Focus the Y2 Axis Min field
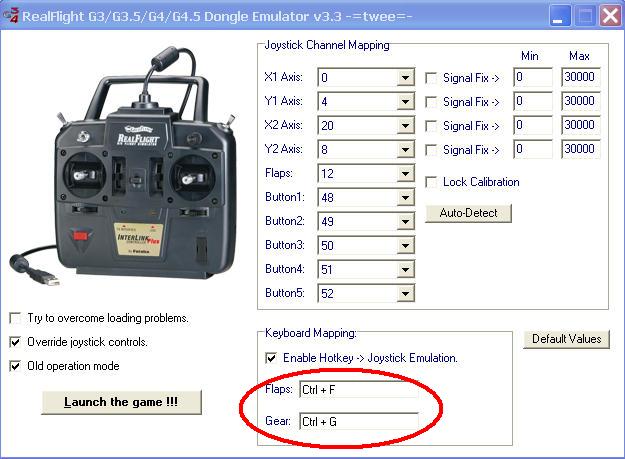625x459 pixels. point(533,149)
